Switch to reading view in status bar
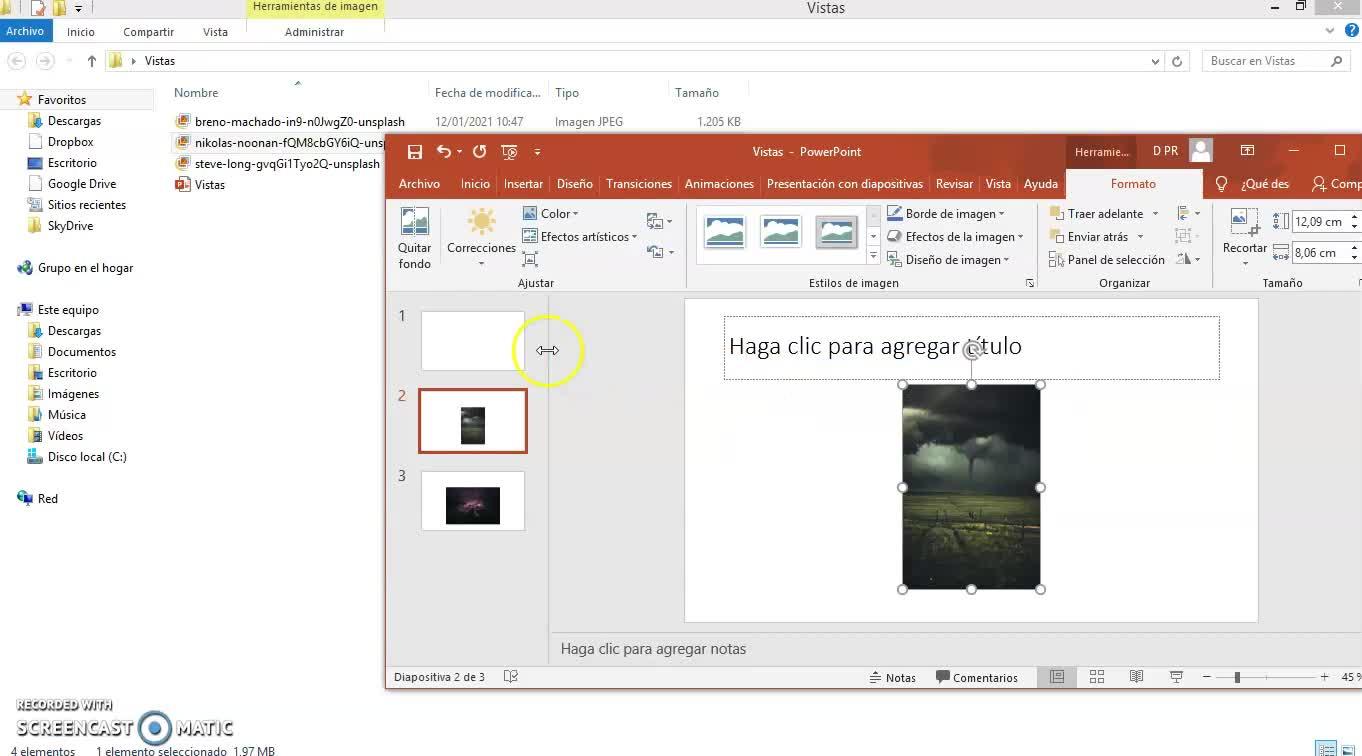This screenshot has width=1362, height=756. point(1137,677)
